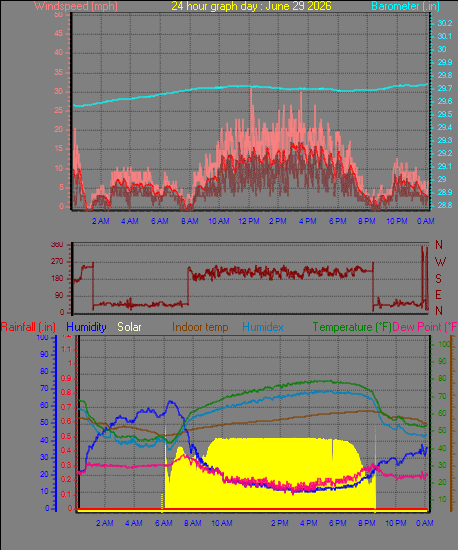Click the 24 hour graph day title
Screen dimensions: 458x550
pyautogui.click(x=251, y=6)
